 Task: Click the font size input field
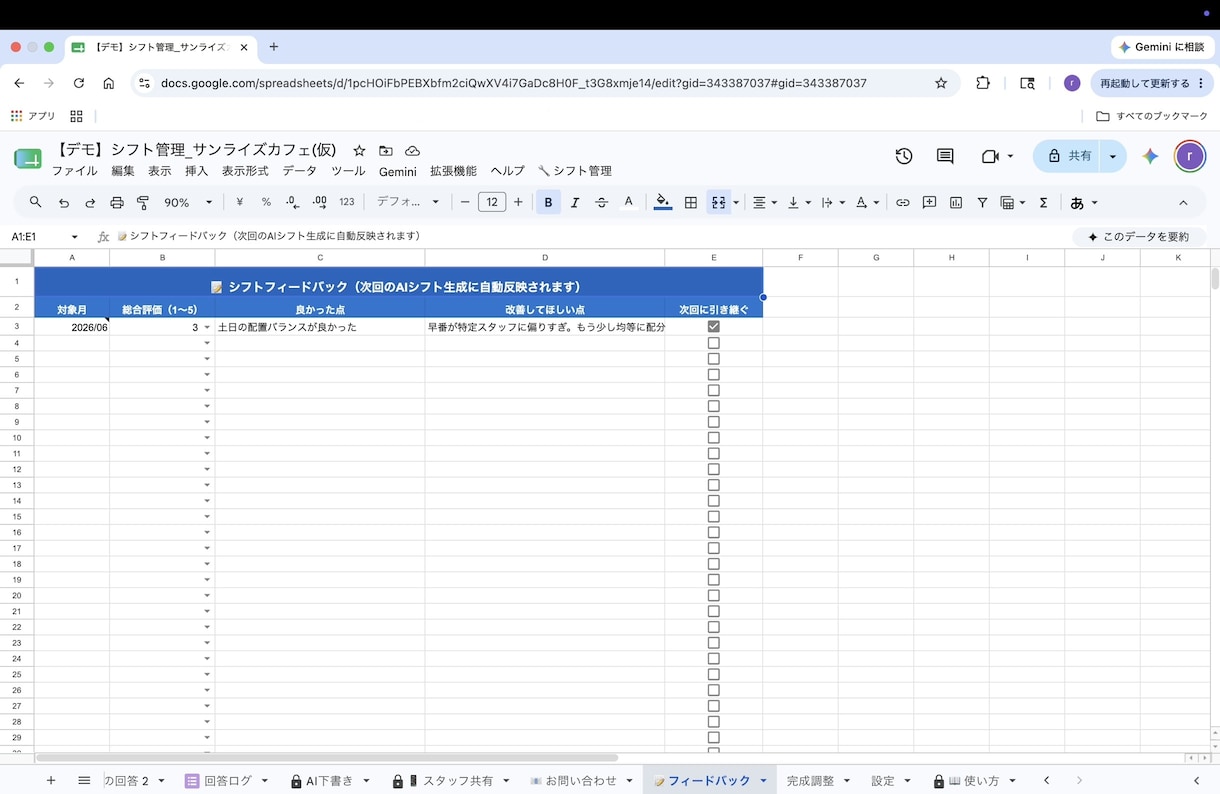click(492, 202)
